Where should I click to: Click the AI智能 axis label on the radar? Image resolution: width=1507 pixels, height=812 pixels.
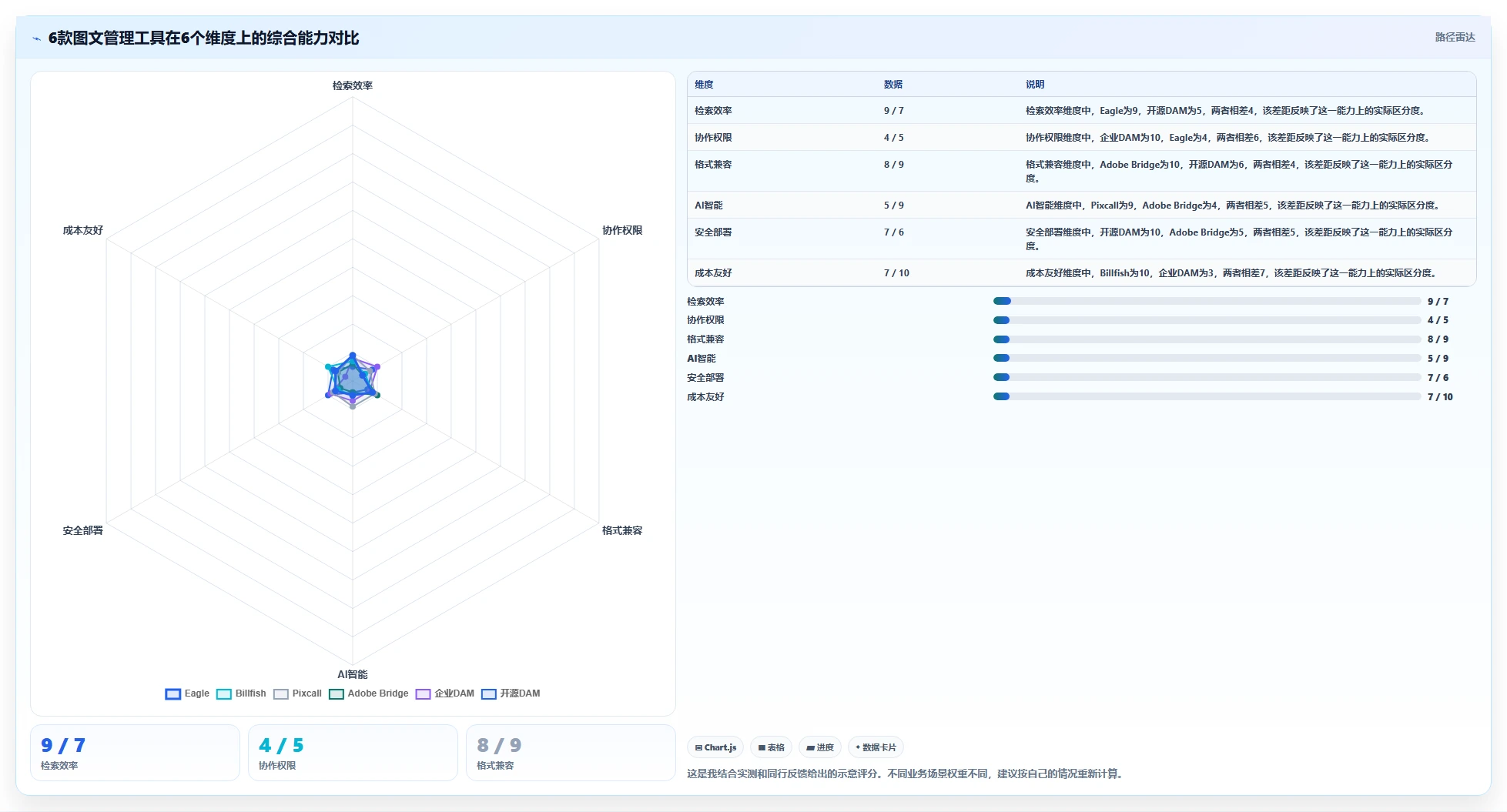(353, 674)
